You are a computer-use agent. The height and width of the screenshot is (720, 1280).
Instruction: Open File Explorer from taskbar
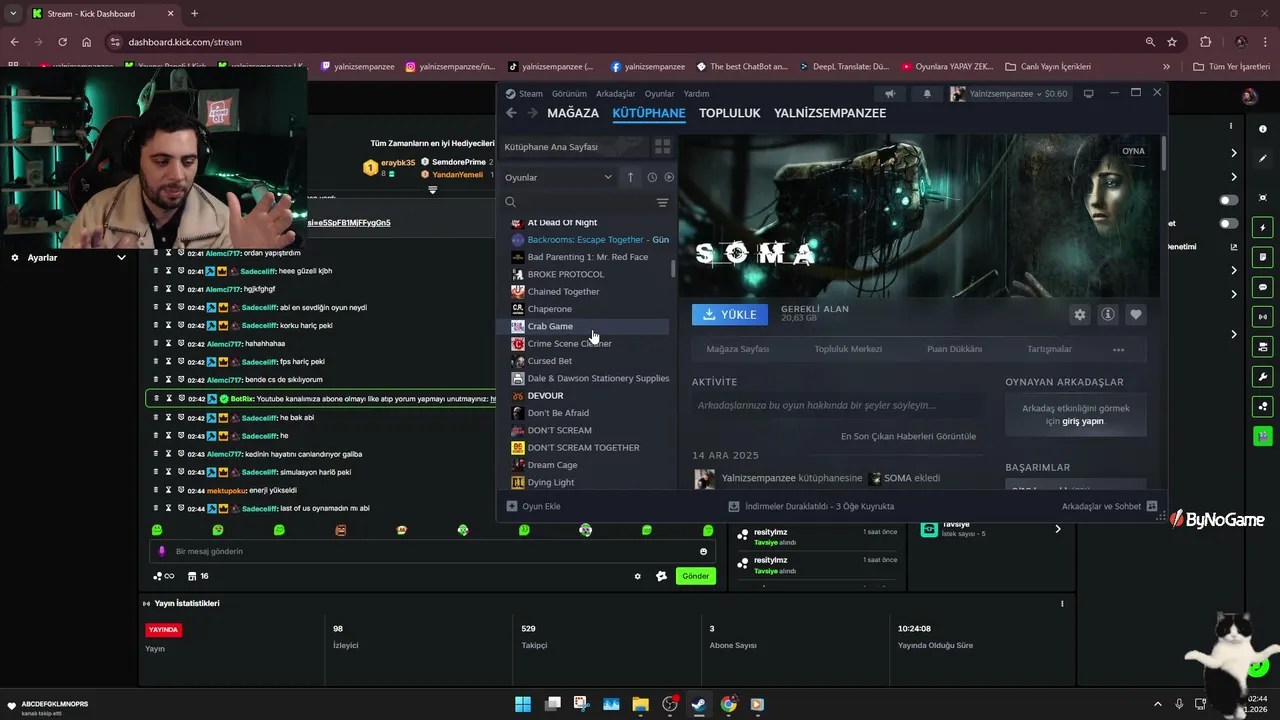(x=640, y=704)
